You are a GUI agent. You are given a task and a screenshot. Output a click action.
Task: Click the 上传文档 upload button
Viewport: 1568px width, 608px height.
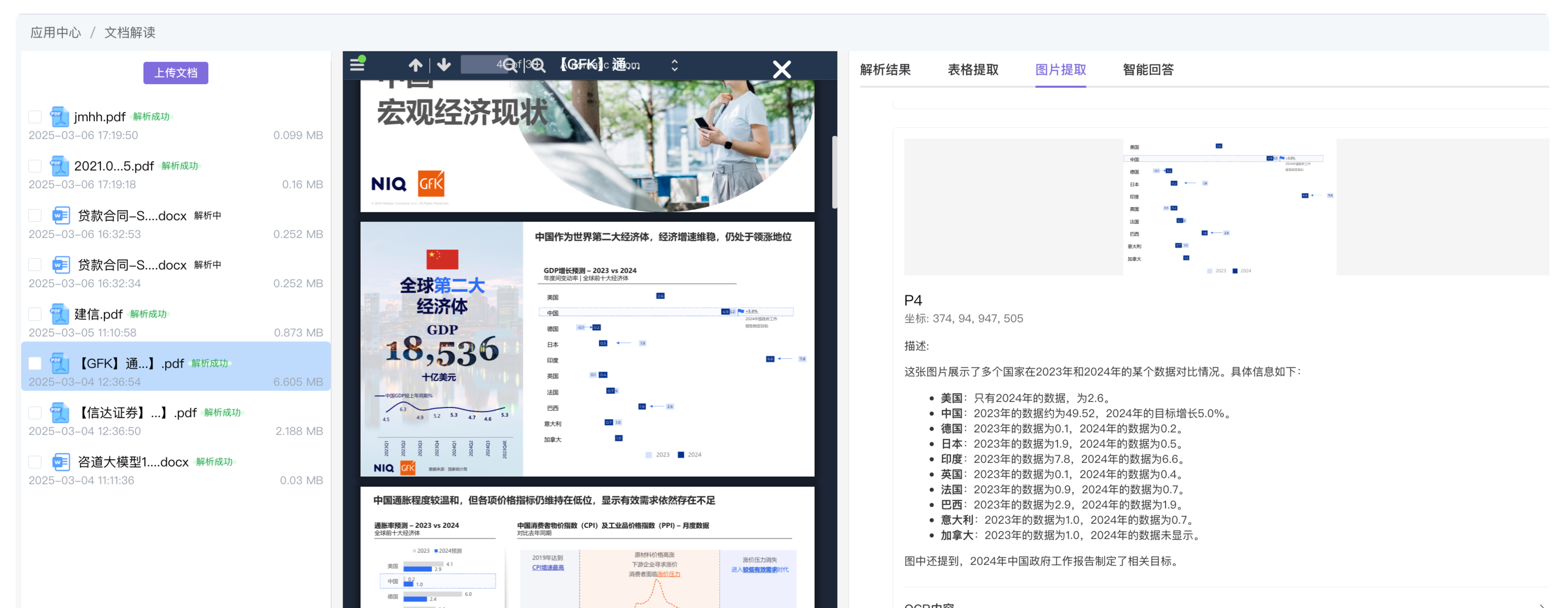[176, 73]
